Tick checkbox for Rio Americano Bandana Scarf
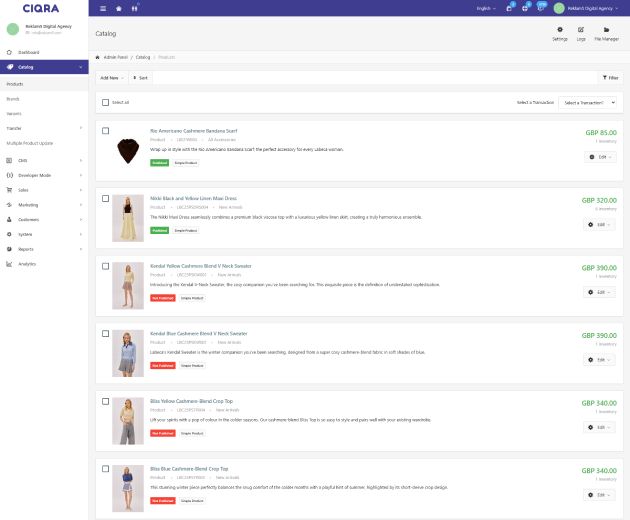630x520 pixels. pos(106,131)
